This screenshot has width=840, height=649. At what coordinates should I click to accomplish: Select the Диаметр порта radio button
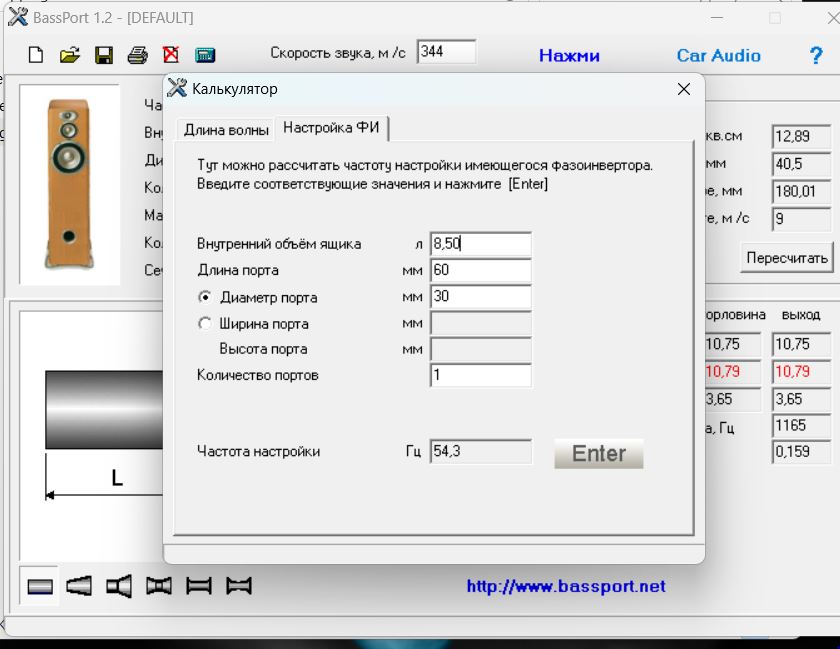[205, 298]
